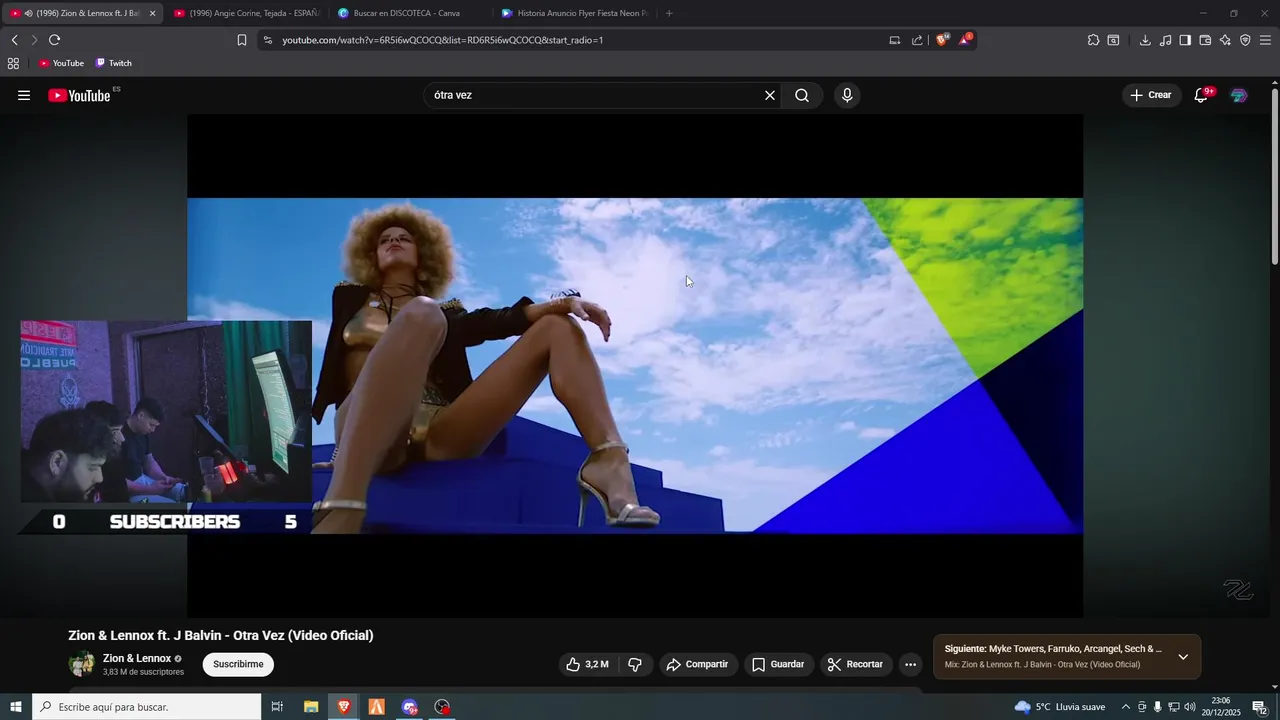Viewport: 1280px width, 720px height.
Task: Open Task View on taskbar
Action: [x=278, y=707]
